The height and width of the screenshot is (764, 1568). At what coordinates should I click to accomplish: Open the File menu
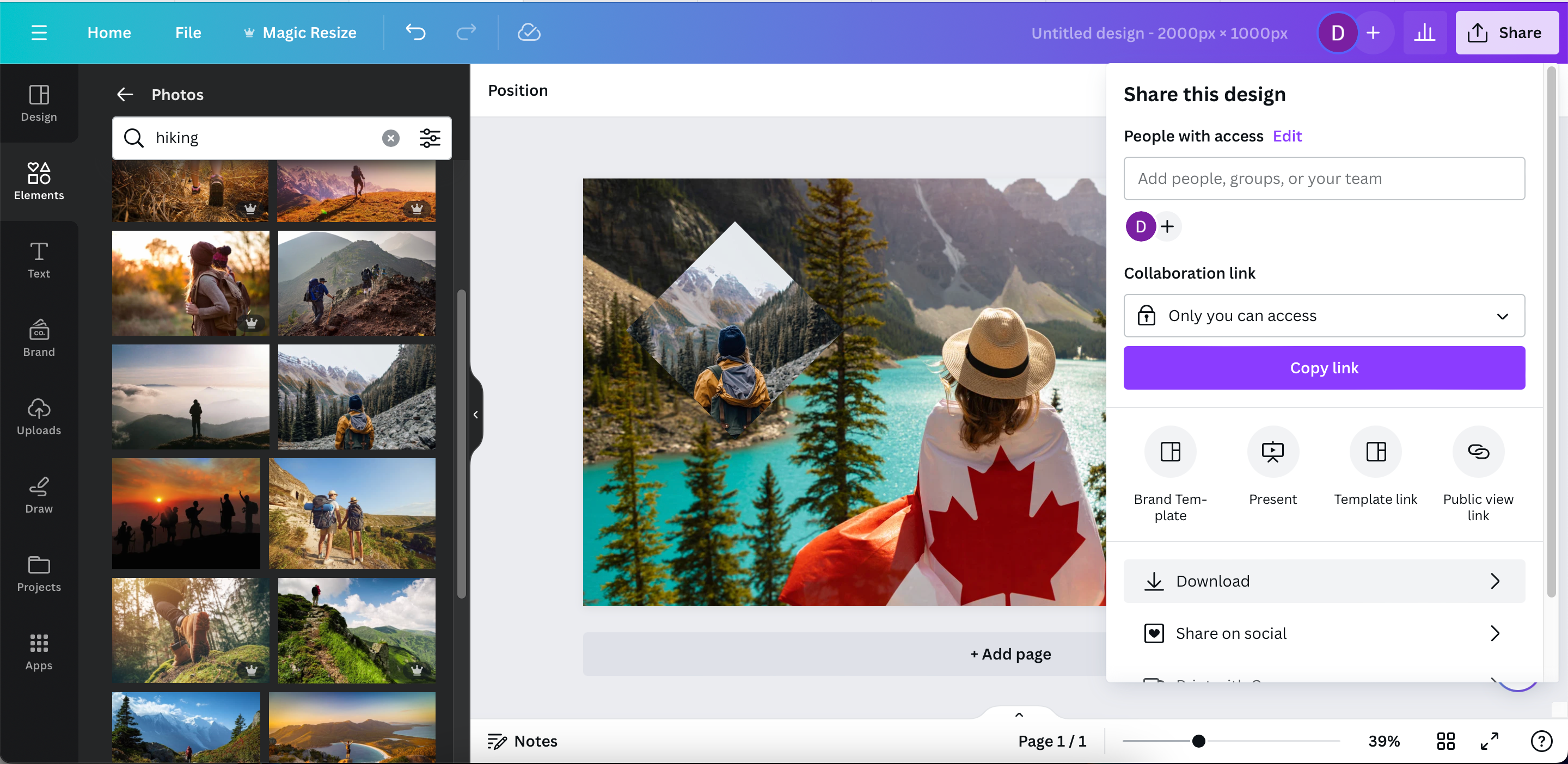[188, 33]
